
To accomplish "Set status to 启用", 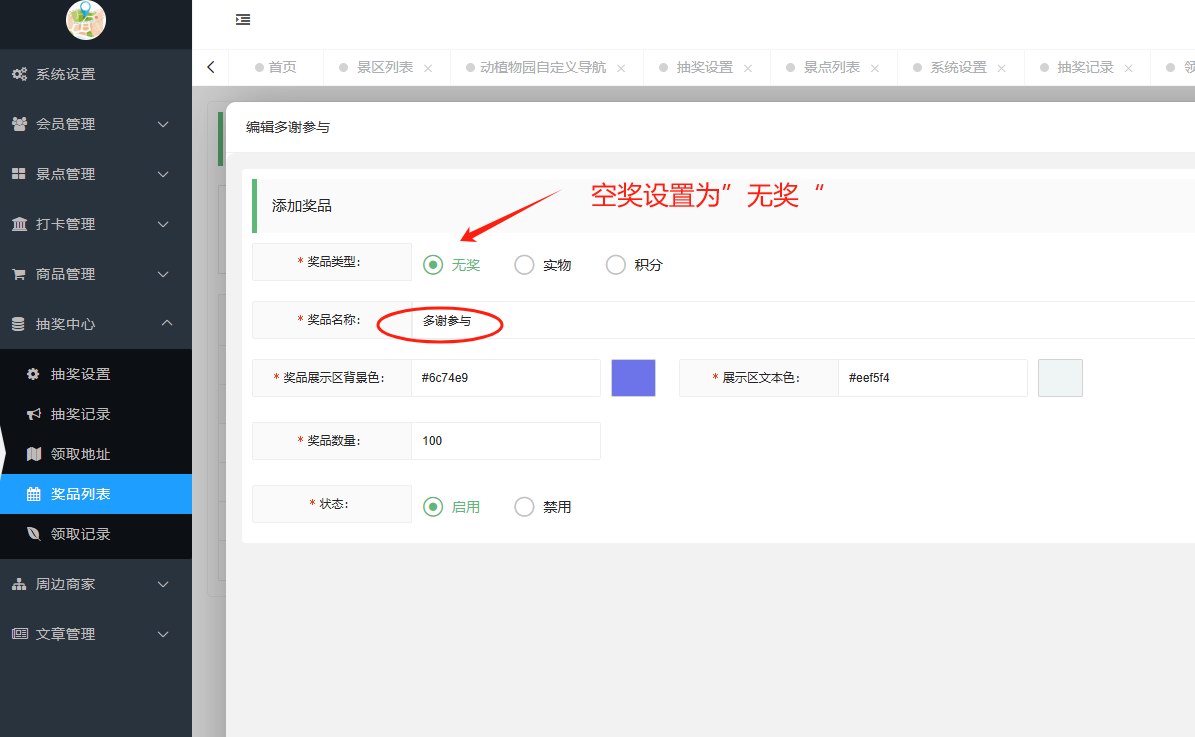I will click(x=433, y=507).
